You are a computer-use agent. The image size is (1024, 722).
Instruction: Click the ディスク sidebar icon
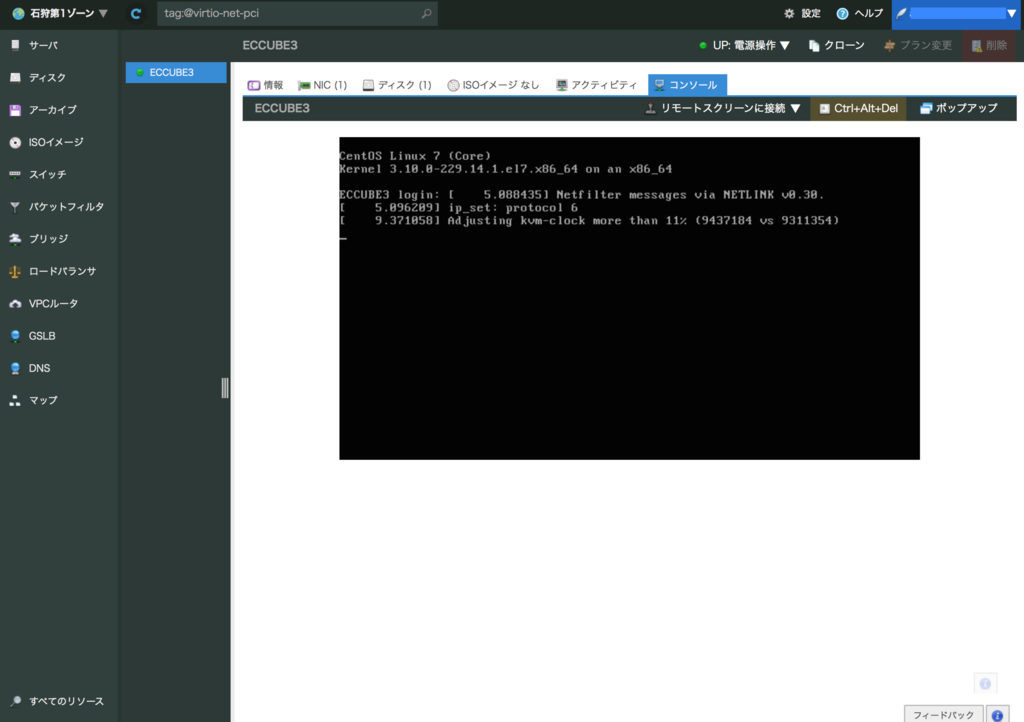[x=15, y=77]
